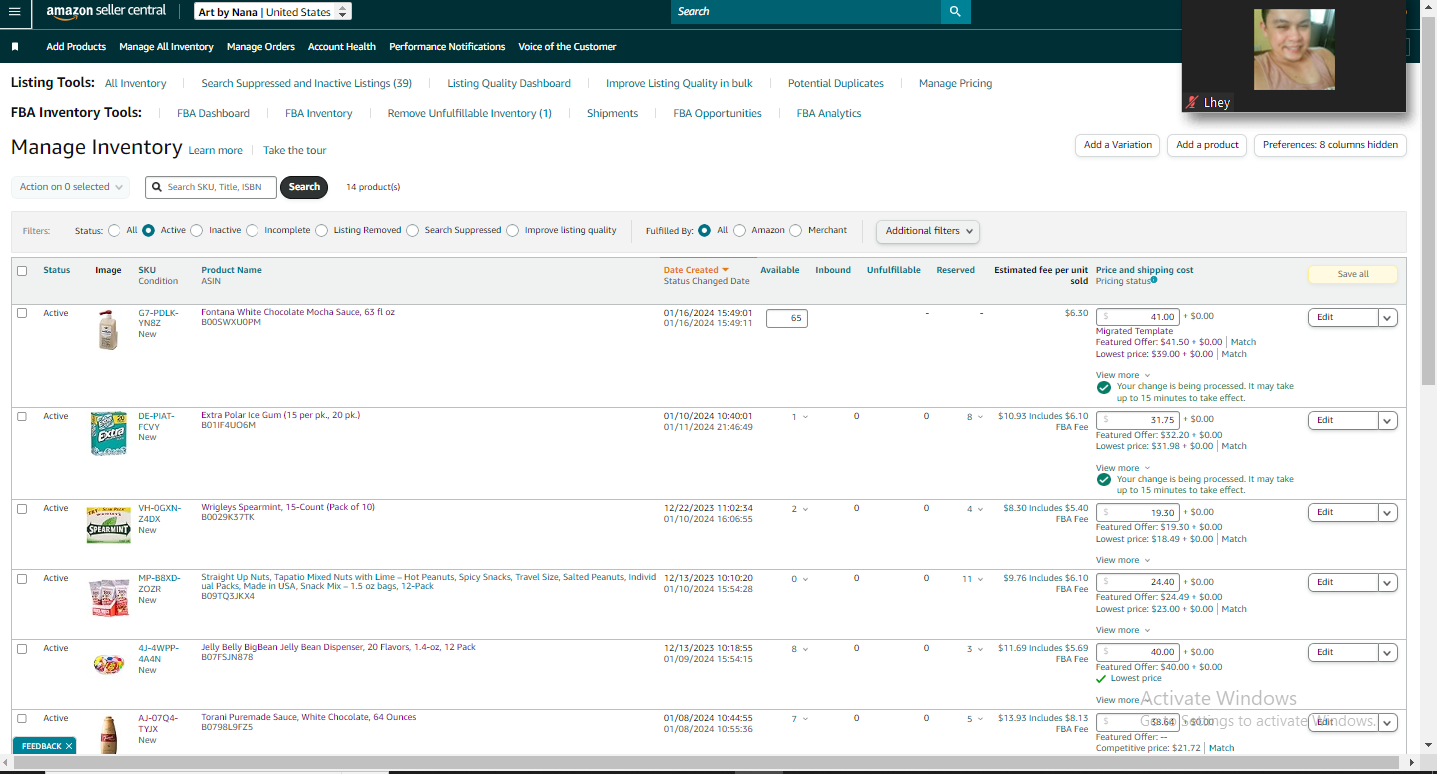Click the Add a Variation button
Screen dimensions: 1437x774
click(1118, 145)
